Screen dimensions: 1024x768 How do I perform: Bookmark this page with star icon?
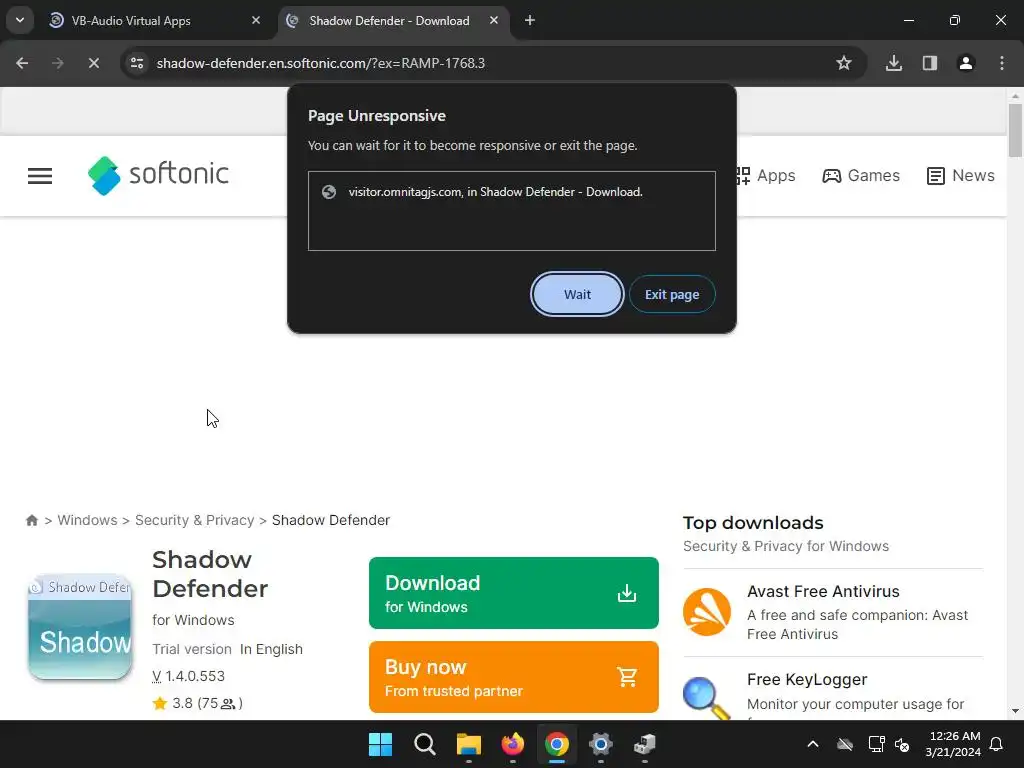[844, 63]
